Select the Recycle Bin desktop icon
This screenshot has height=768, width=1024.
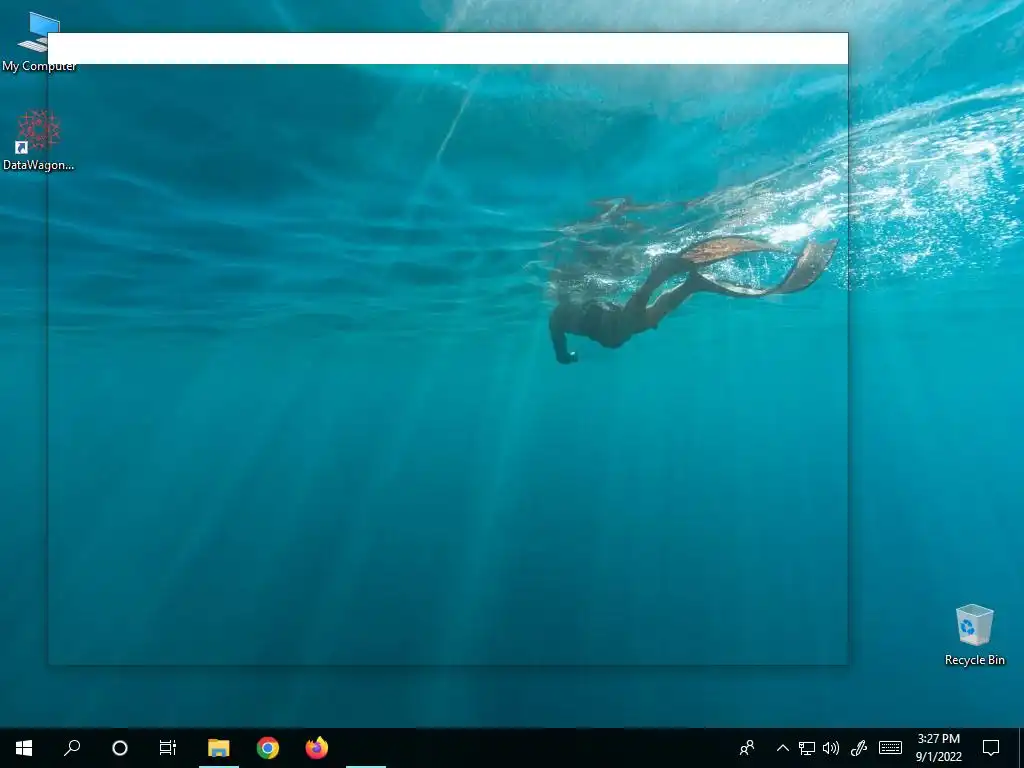[x=974, y=635]
